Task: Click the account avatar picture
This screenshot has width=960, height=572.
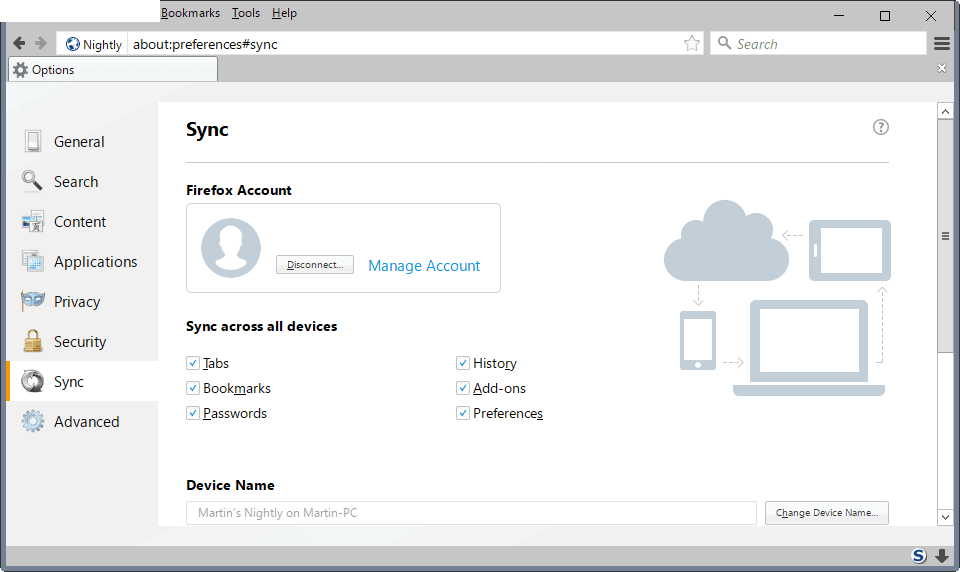Action: (x=231, y=248)
